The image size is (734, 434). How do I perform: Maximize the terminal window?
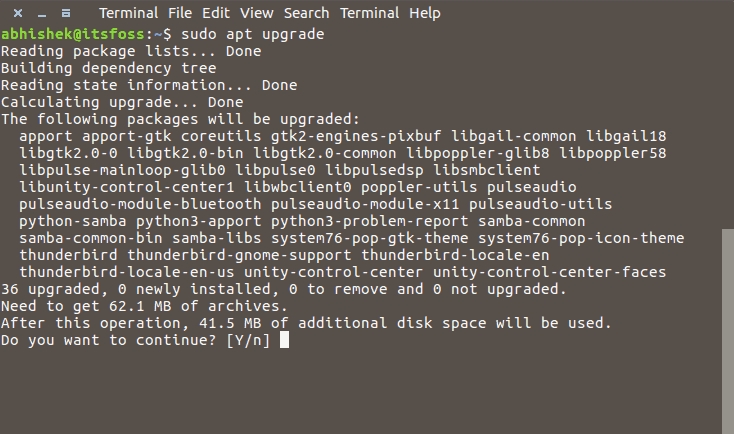pos(65,13)
